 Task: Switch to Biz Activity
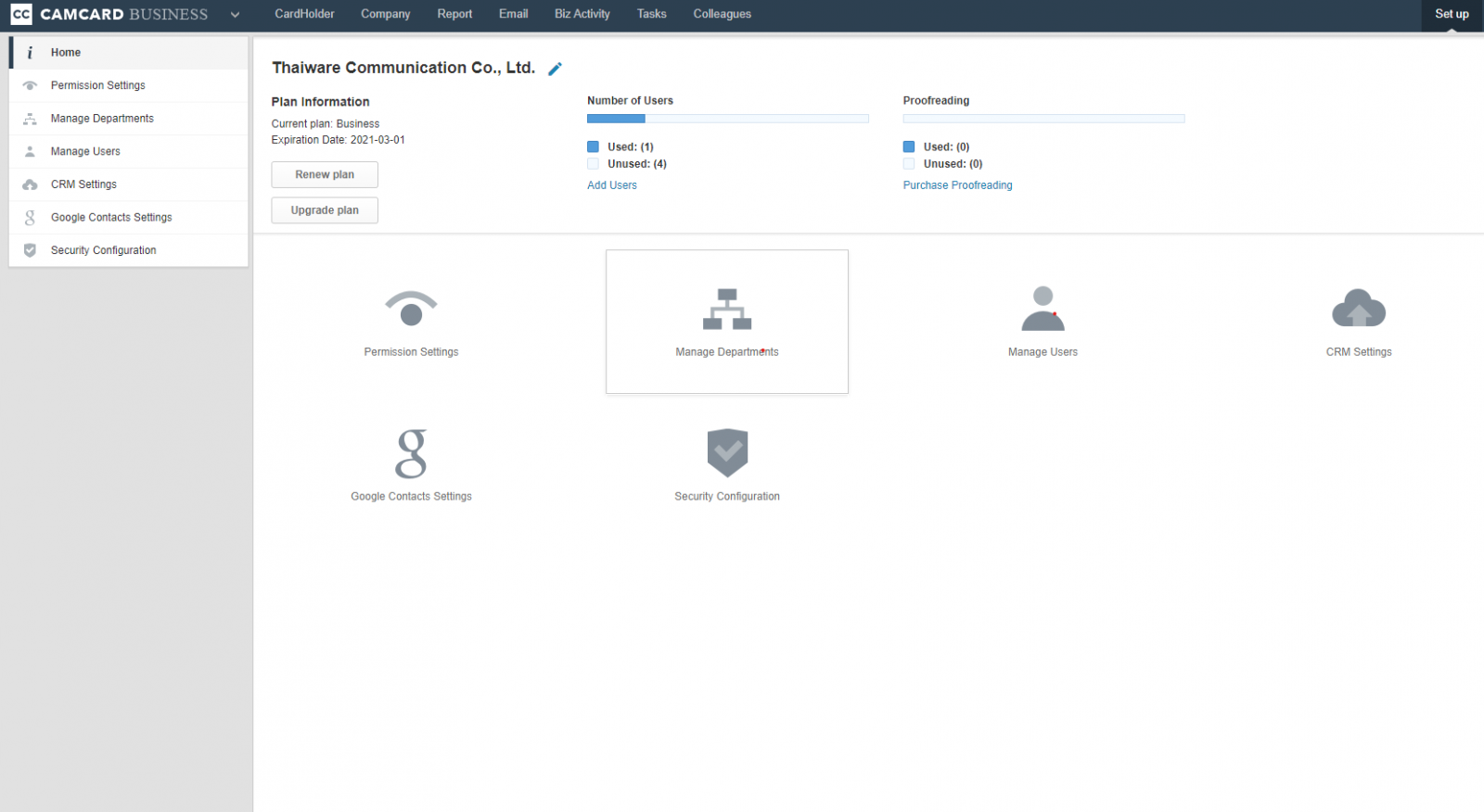[582, 14]
